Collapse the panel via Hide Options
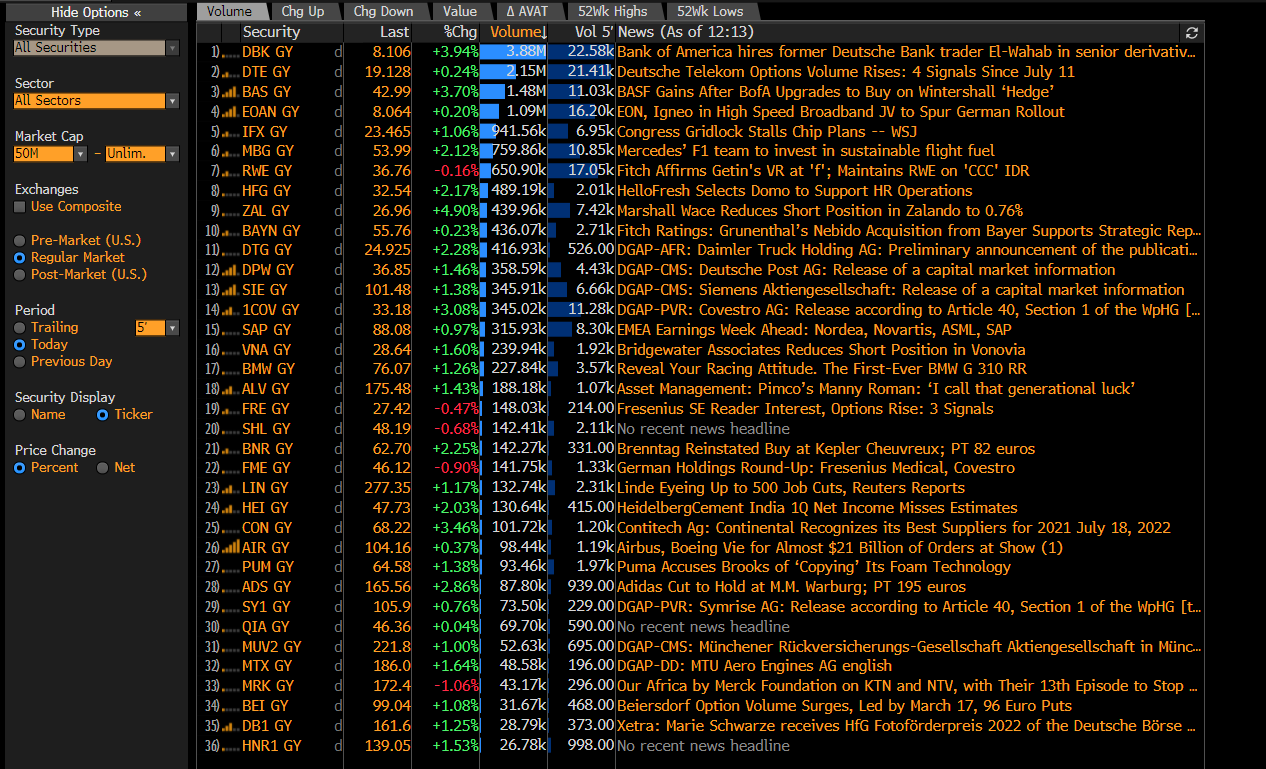Image resolution: width=1266 pixels, height=769 pixels. pyautogui.click(x=95, y=12)
